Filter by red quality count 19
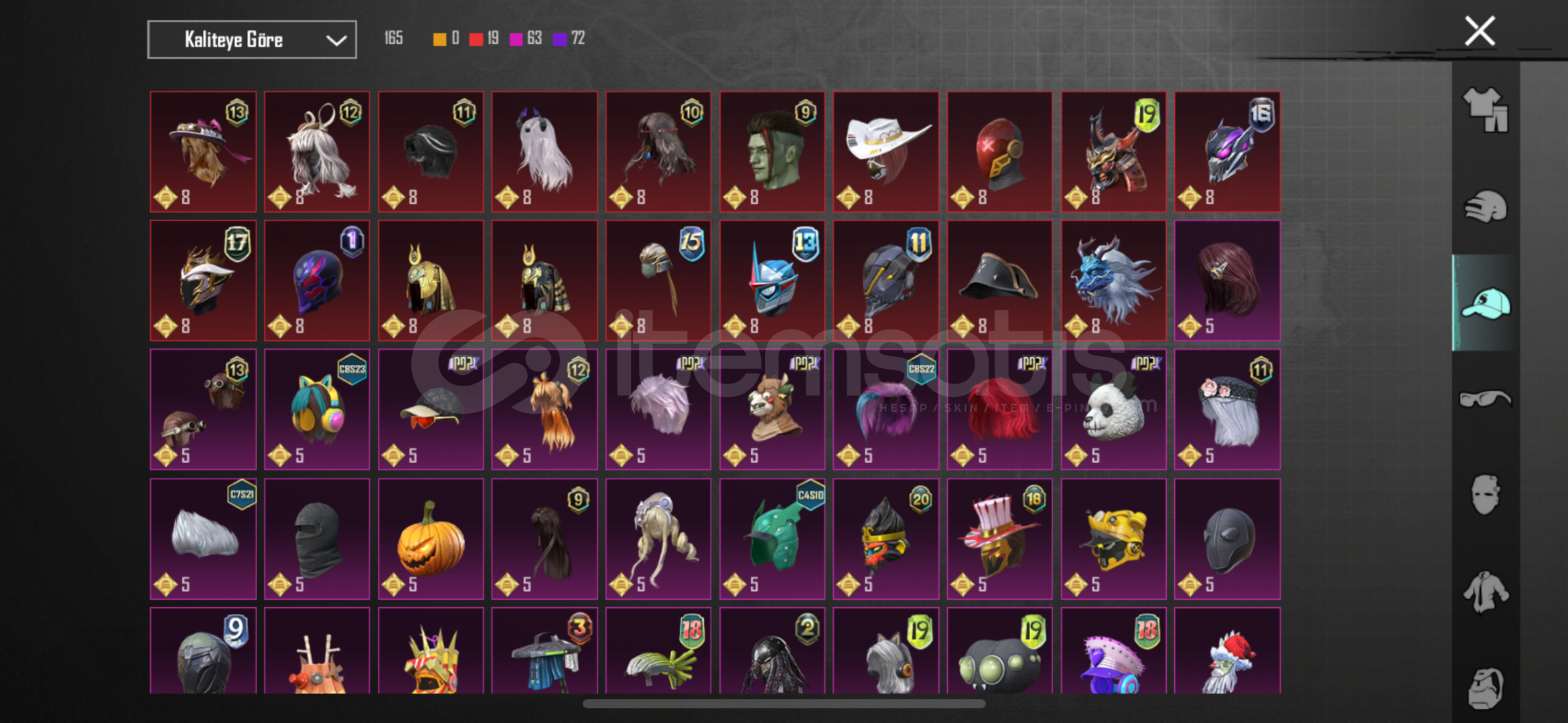The height and width of the screenshot is (723, 1568). click(484, 39)
